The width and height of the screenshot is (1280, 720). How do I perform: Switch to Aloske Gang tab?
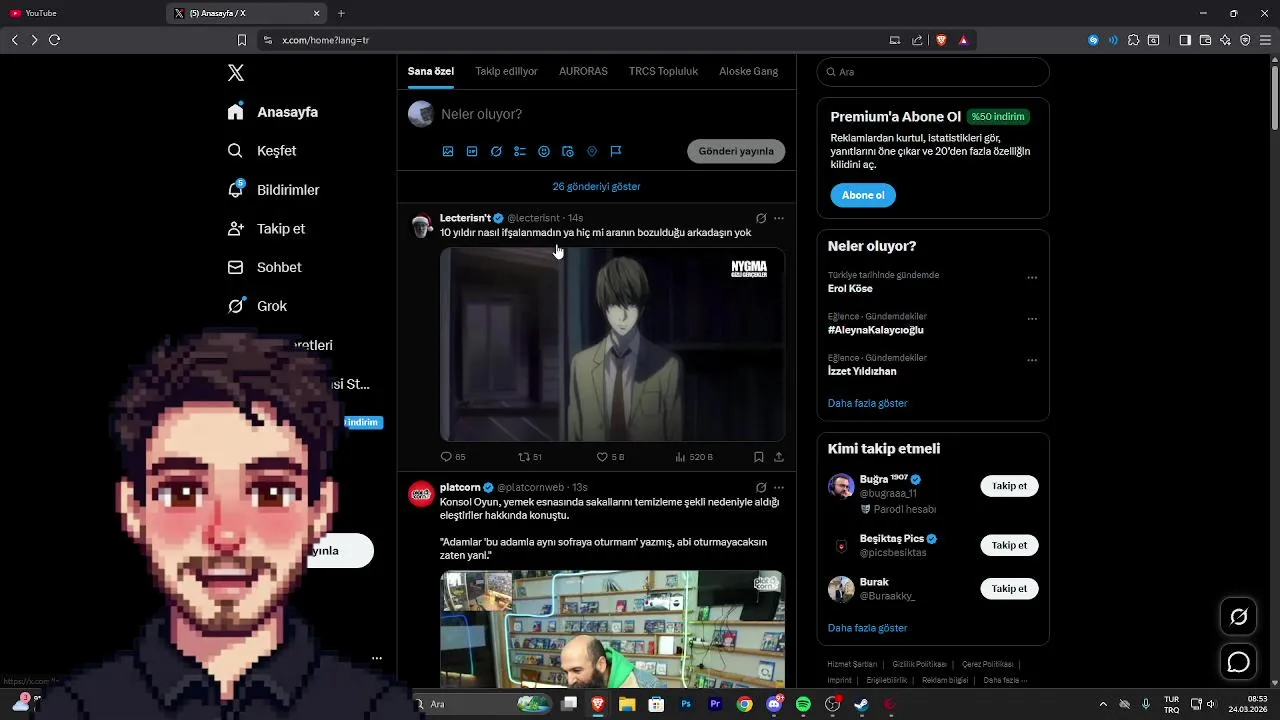748,71
